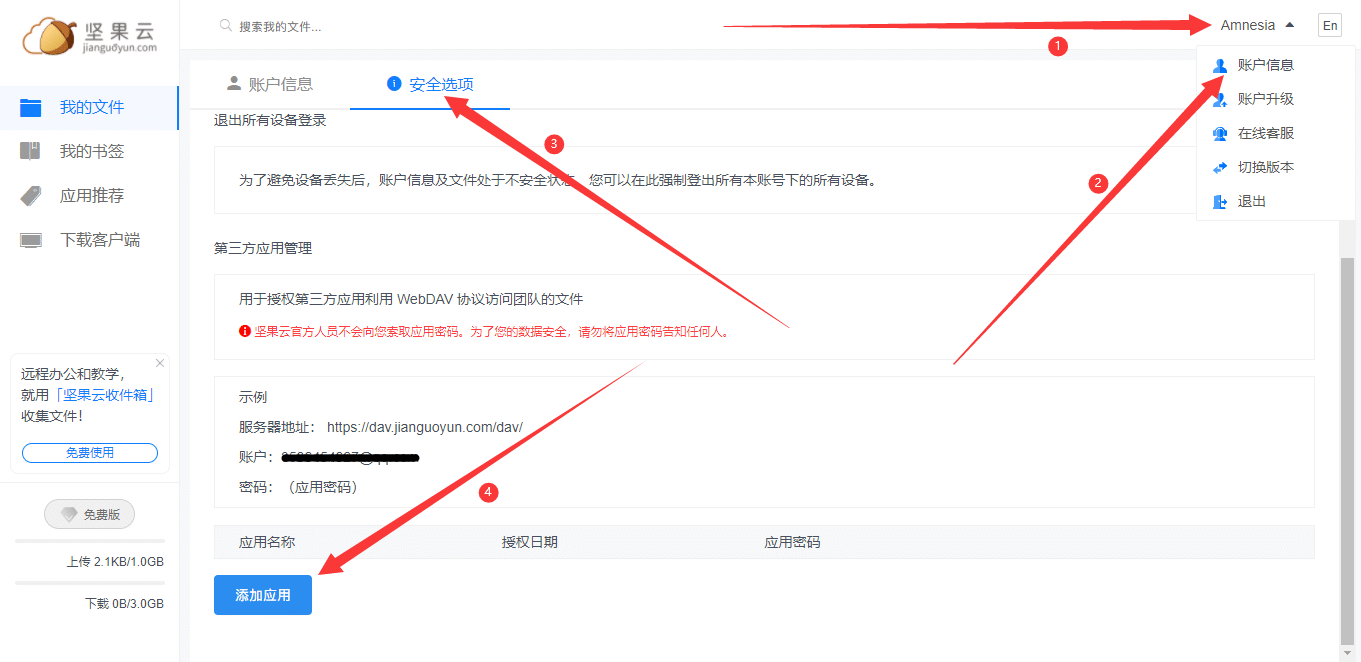Select the 账户信息 person icon in menu
The height and width of the screenshot is (662, 1361).
coord(1219,65)
